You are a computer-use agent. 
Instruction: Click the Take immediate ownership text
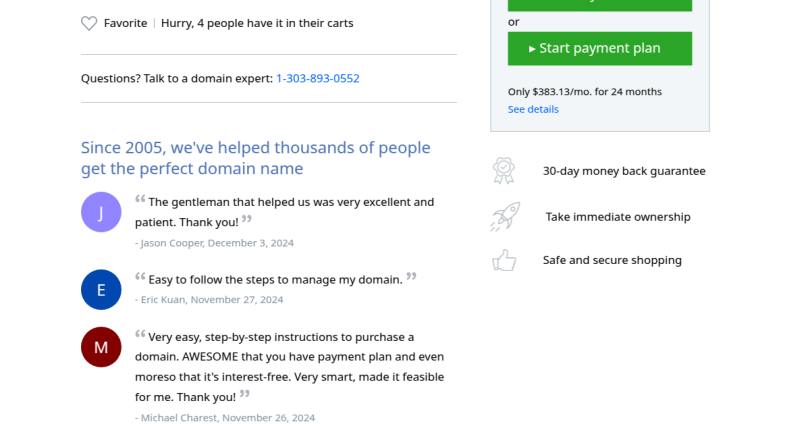coord(618,217)
